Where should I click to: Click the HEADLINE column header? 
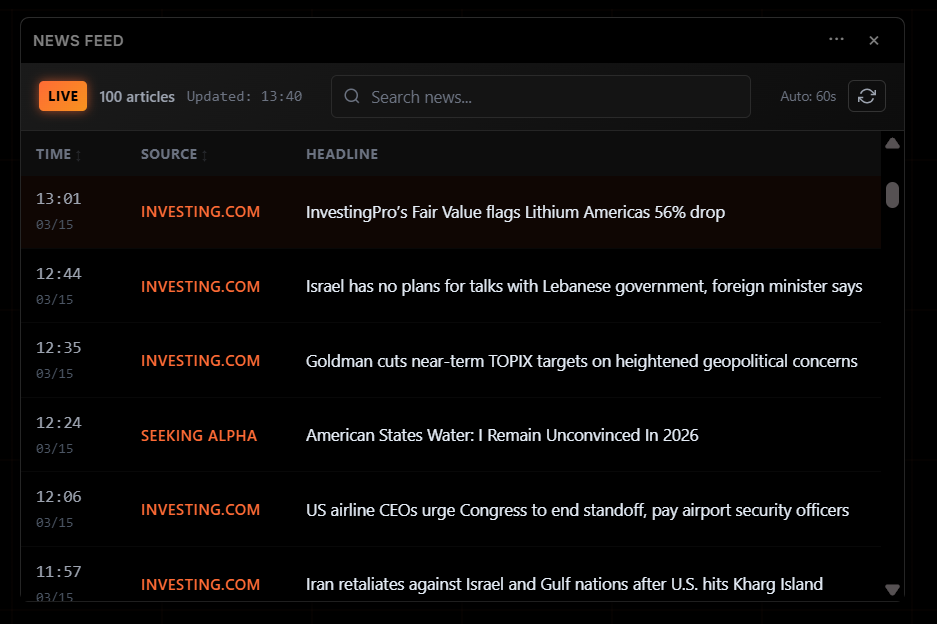[342, 154]
